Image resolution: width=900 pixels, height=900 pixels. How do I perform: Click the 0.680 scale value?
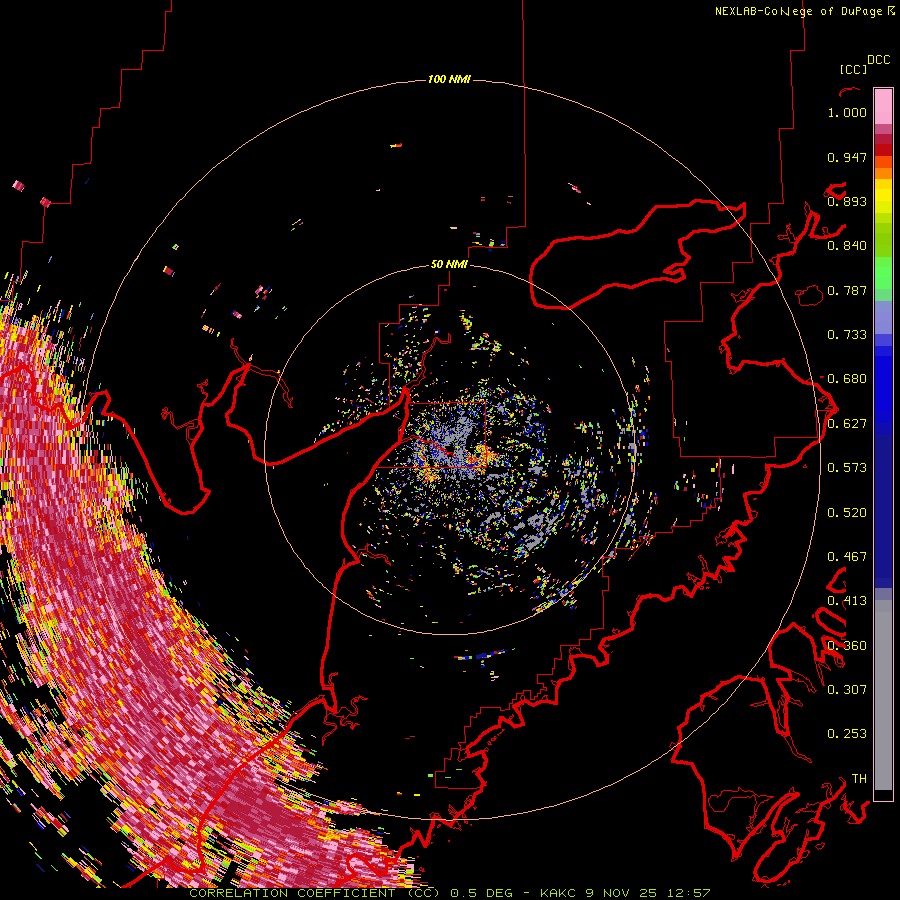pos(847,379)
